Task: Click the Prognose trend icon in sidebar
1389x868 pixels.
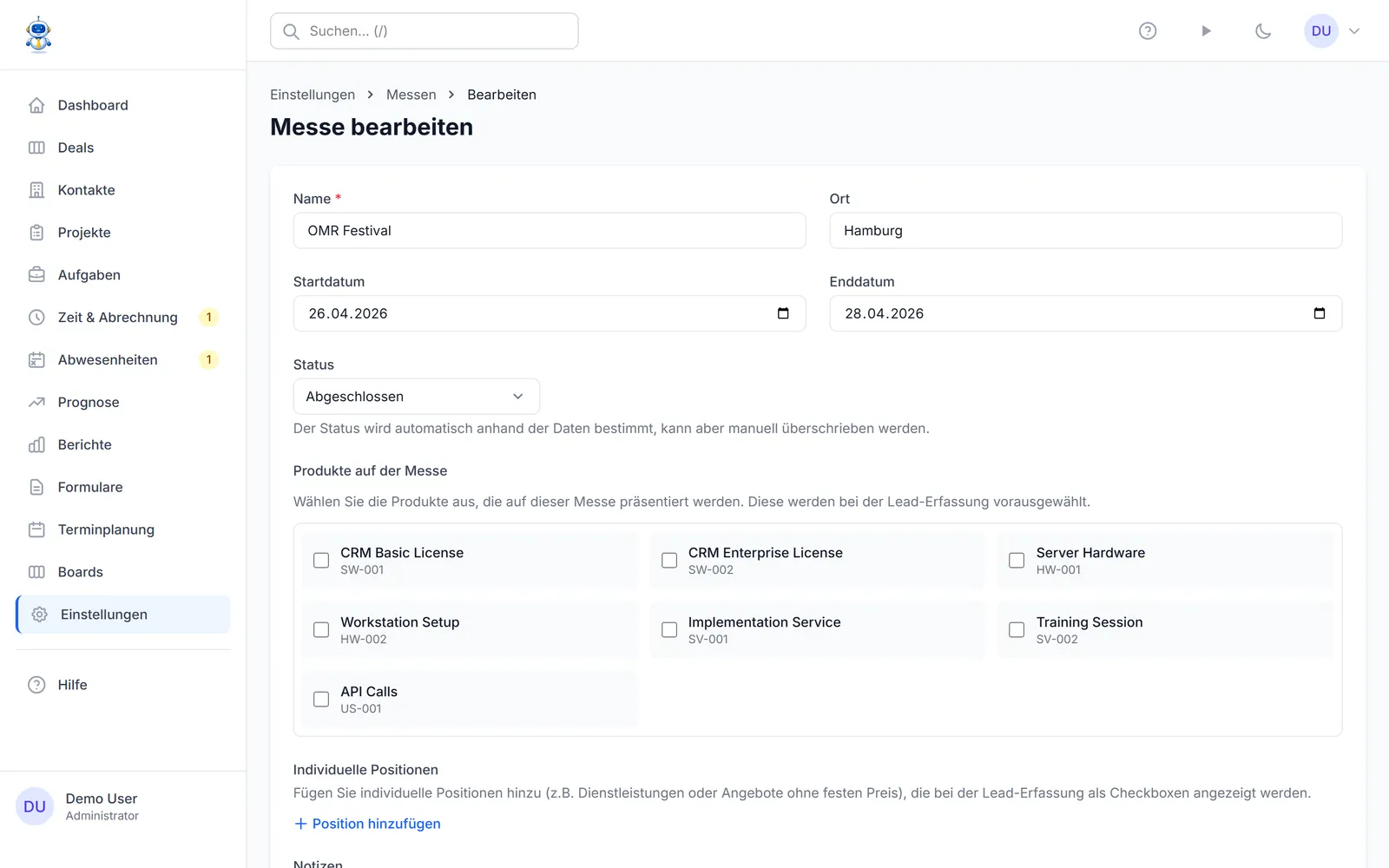Action: [x=36, y=402]
